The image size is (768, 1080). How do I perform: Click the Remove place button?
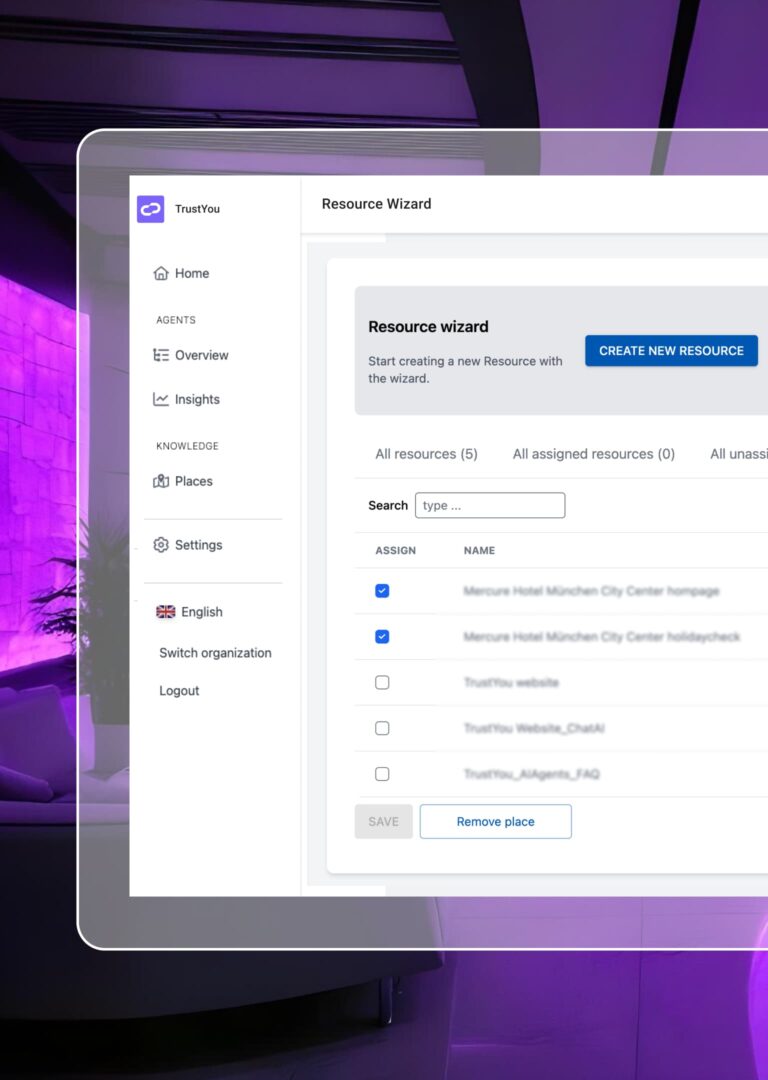(x=496, y=822)
